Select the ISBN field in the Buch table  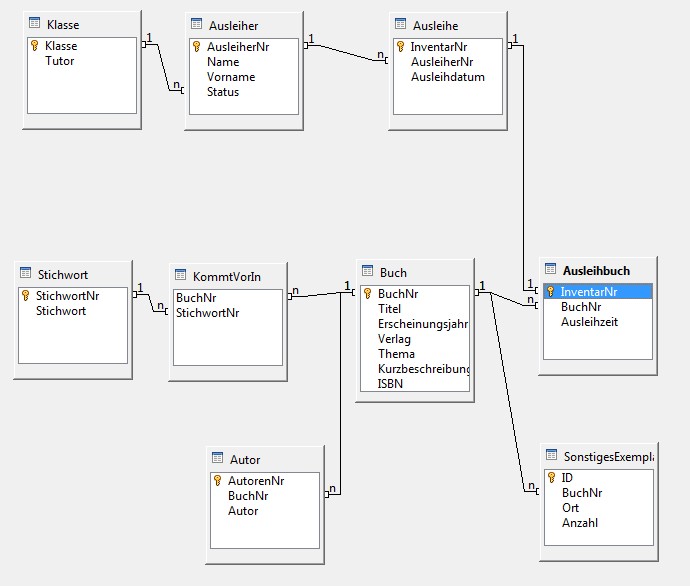[x=391, y=384]
